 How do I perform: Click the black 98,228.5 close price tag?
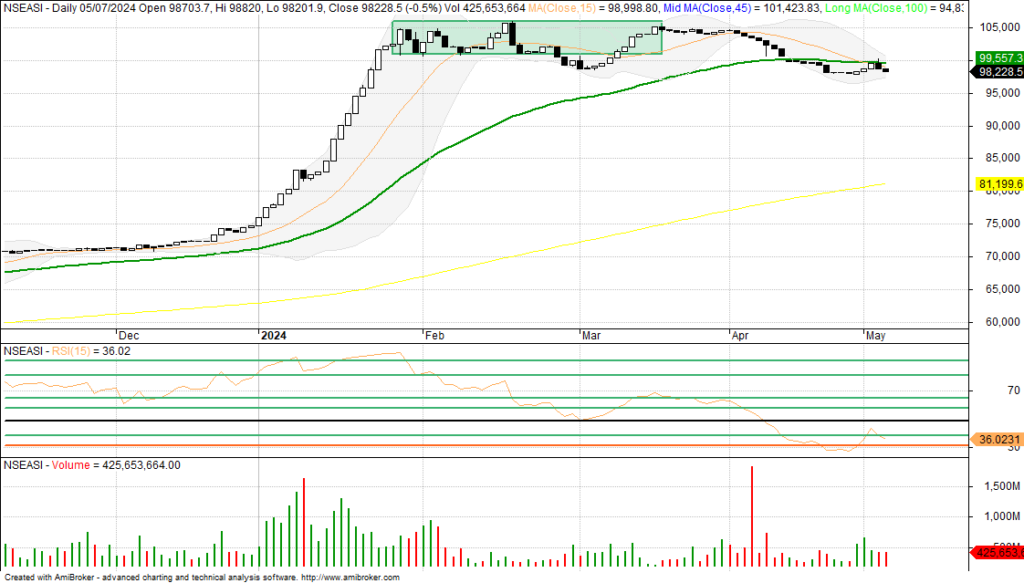pyautogui.click(x=996, y=71)
